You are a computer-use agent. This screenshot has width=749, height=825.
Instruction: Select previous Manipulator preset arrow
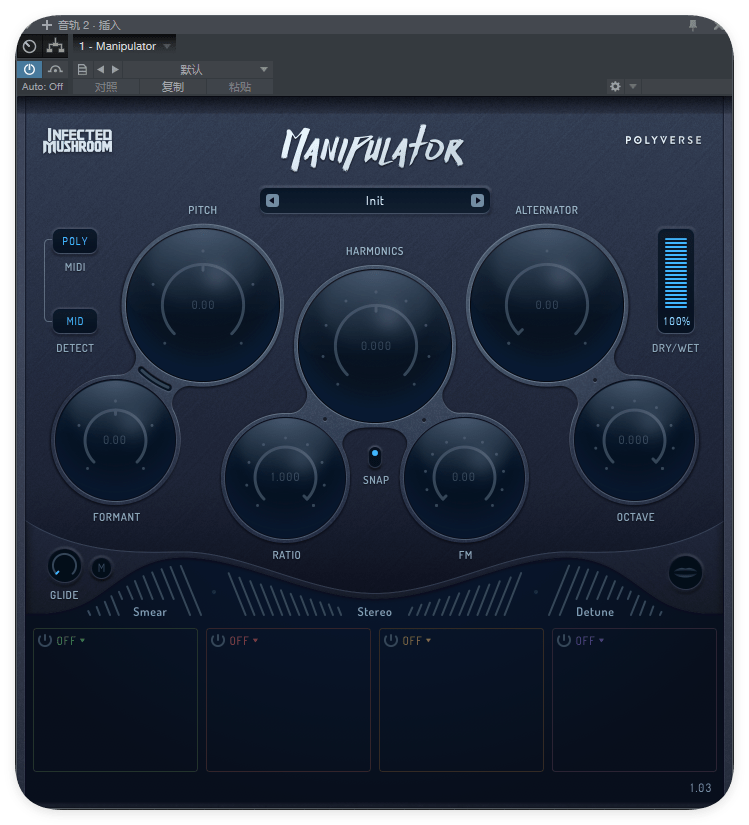point(272,200)
